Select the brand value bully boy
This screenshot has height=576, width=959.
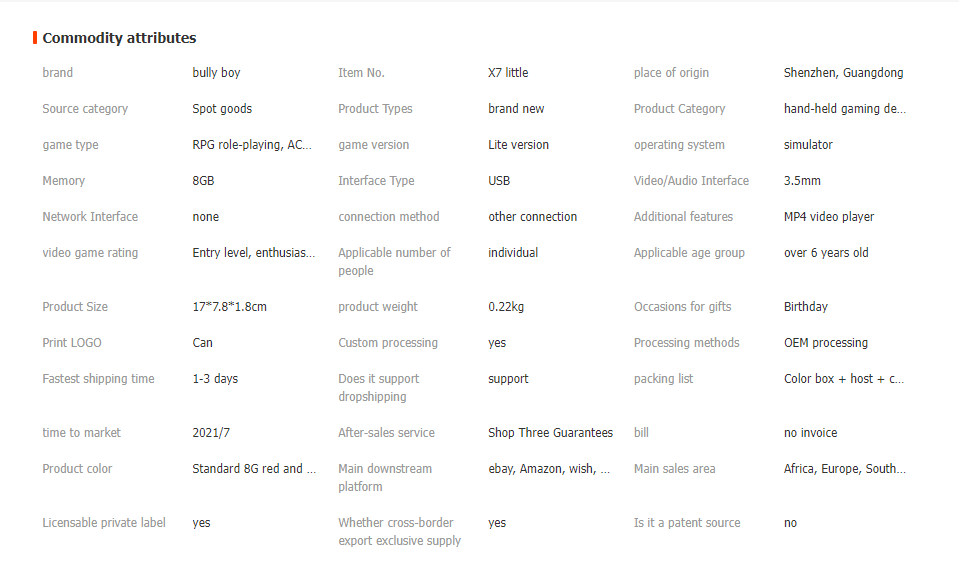tap(216, 73)
